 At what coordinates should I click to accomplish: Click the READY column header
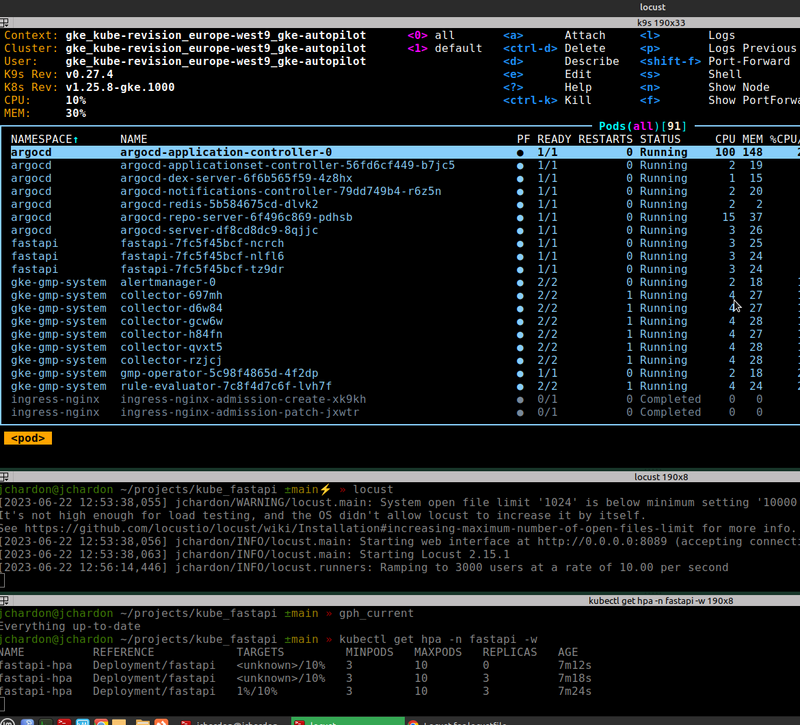coord(554,139)
